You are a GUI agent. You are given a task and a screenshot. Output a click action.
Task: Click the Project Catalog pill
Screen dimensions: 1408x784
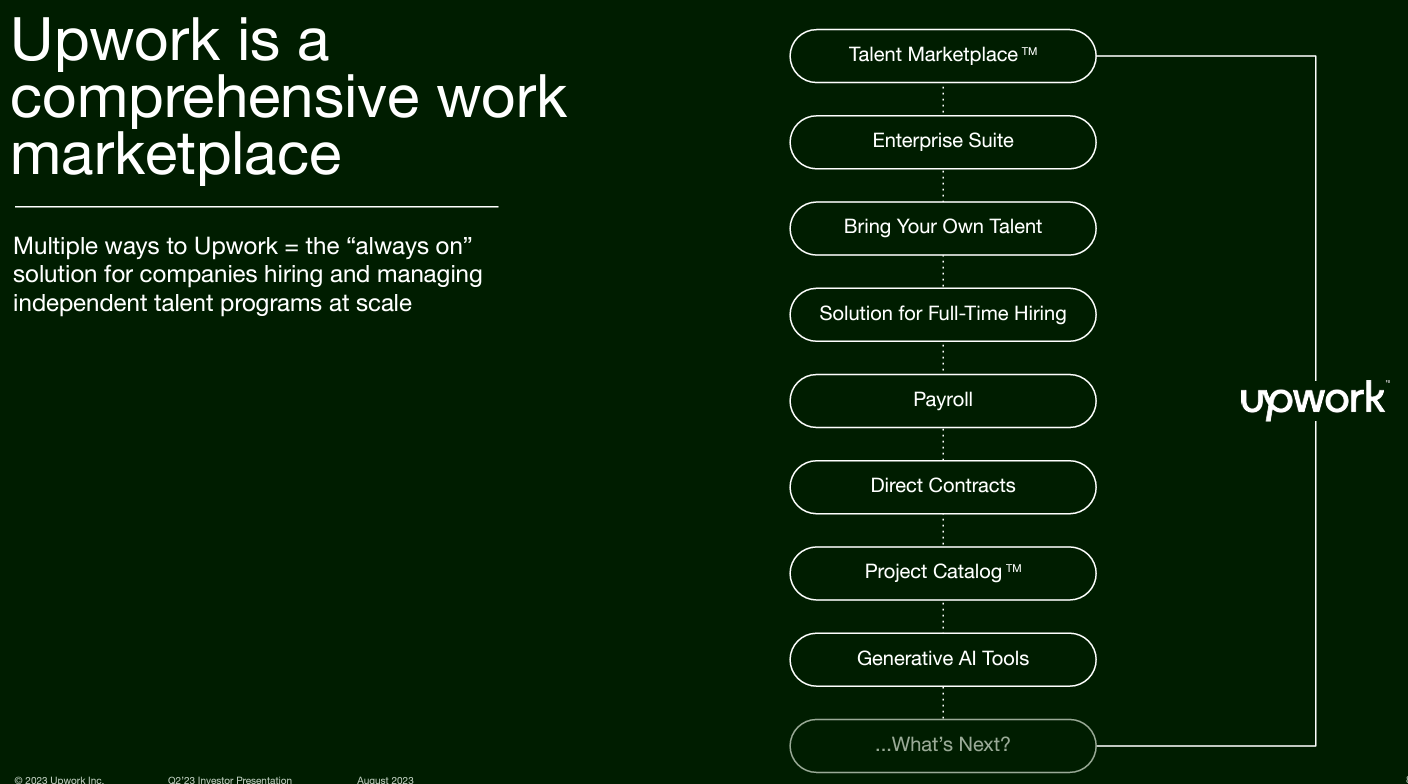pyautogui.click(x=943, y=573)
